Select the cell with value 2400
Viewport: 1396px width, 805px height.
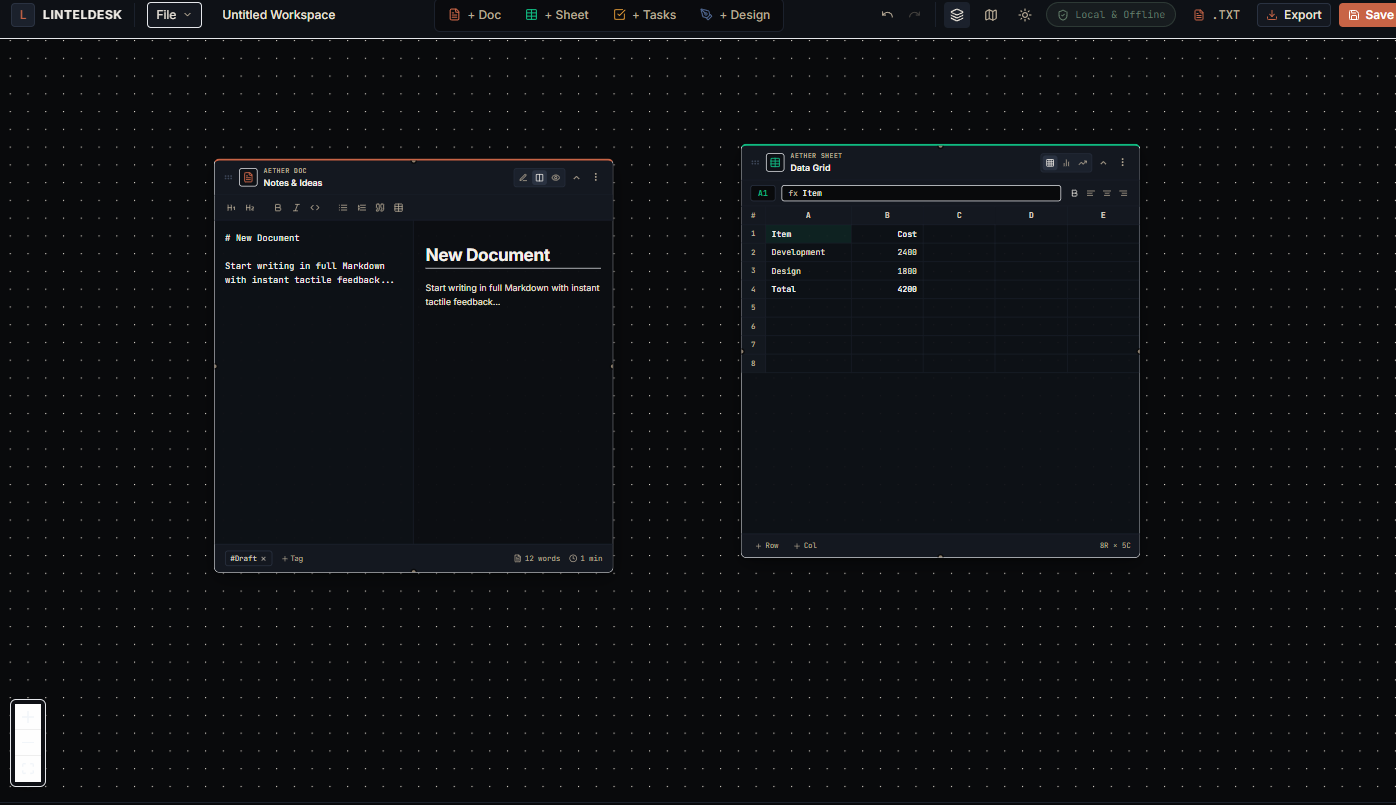pos(887,252)
